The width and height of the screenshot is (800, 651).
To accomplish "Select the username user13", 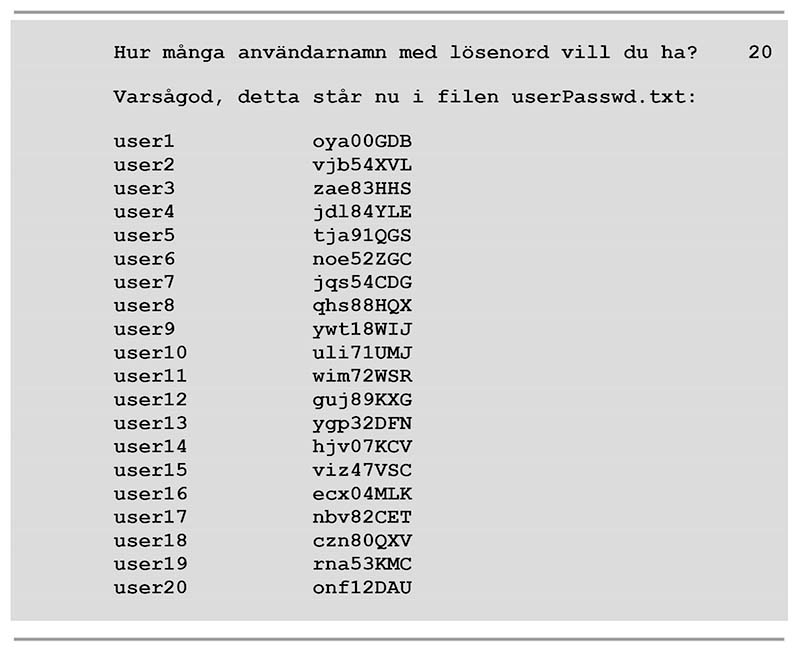I will 150,423.
